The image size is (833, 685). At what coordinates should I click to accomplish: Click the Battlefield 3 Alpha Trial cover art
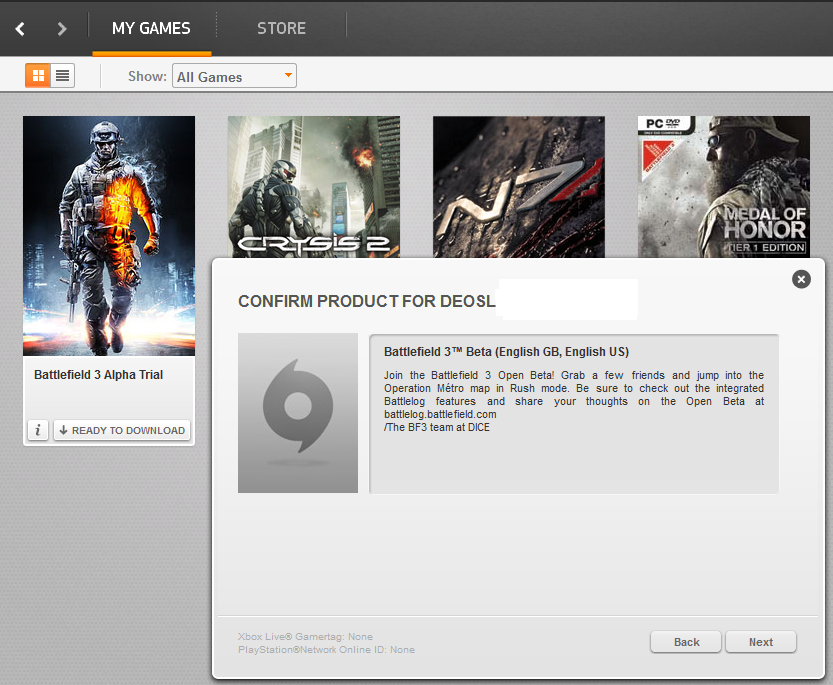109,235
